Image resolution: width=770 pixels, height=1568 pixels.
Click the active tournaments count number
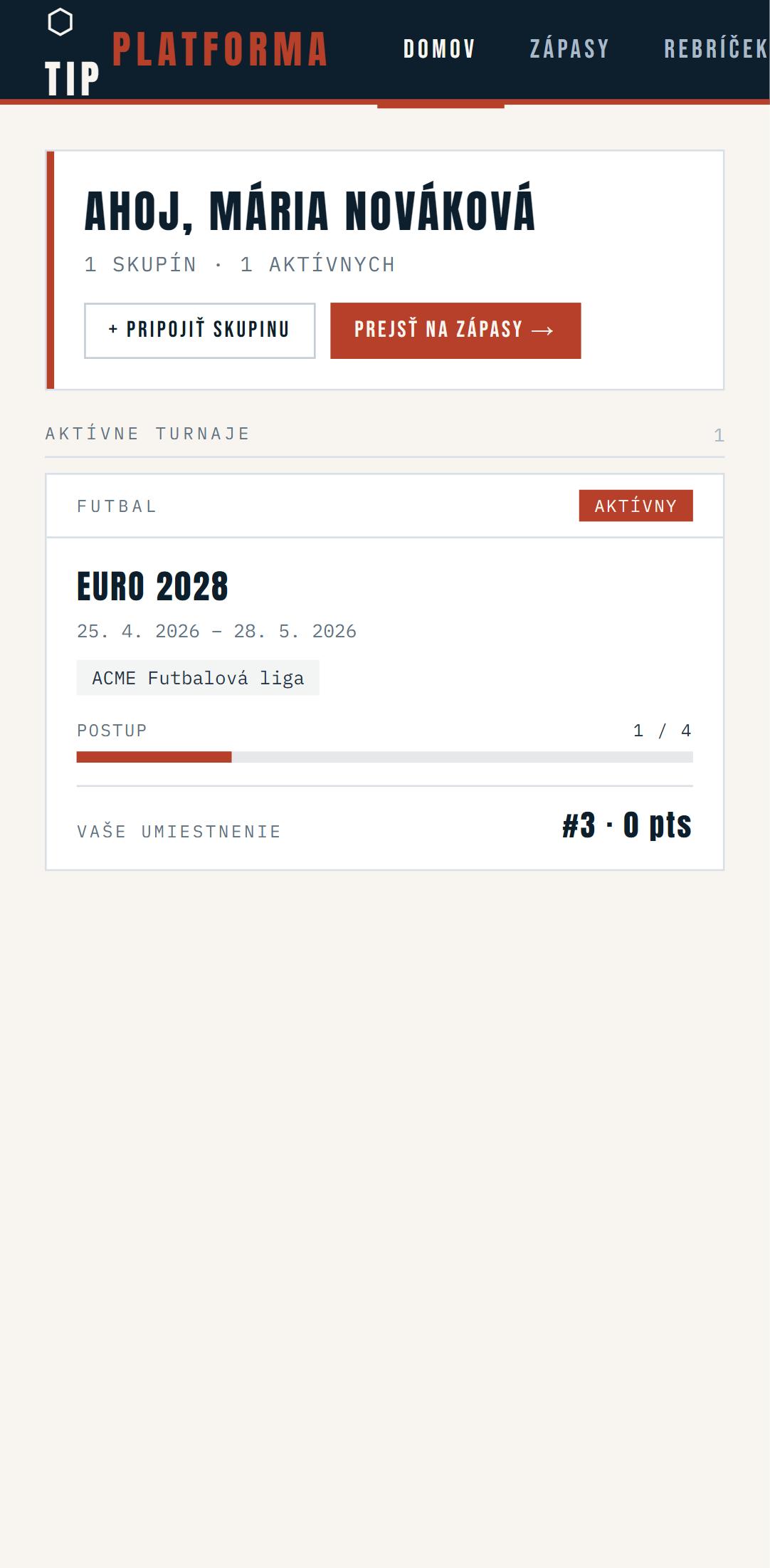[719, 435]
